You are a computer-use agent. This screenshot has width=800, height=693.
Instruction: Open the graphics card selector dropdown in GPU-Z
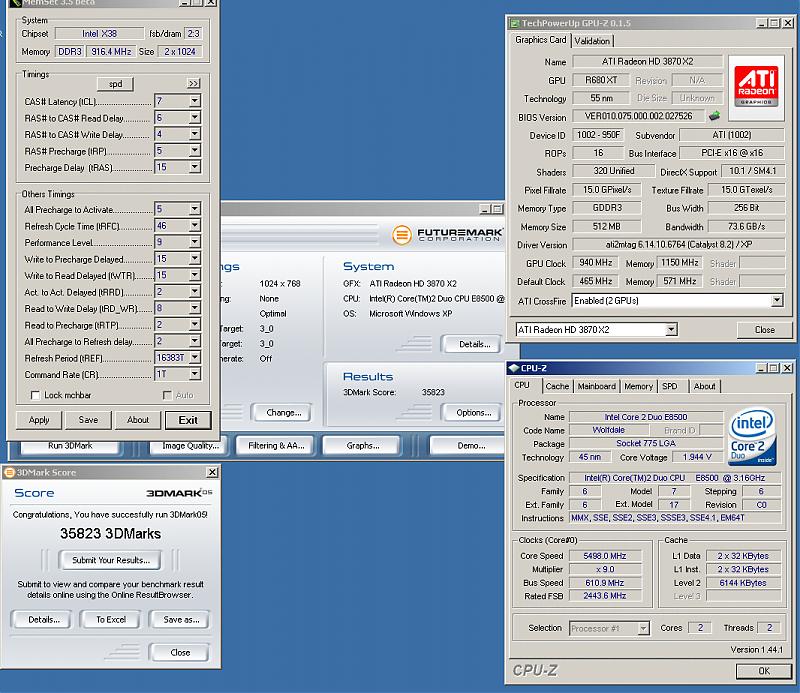[671, 330]
